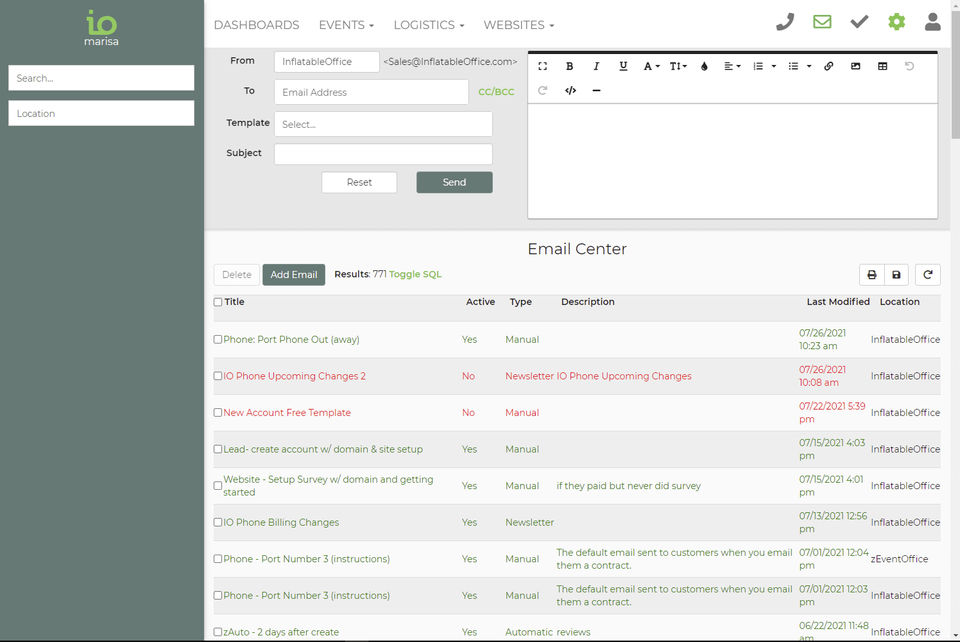Go to Dashboards

257,25
